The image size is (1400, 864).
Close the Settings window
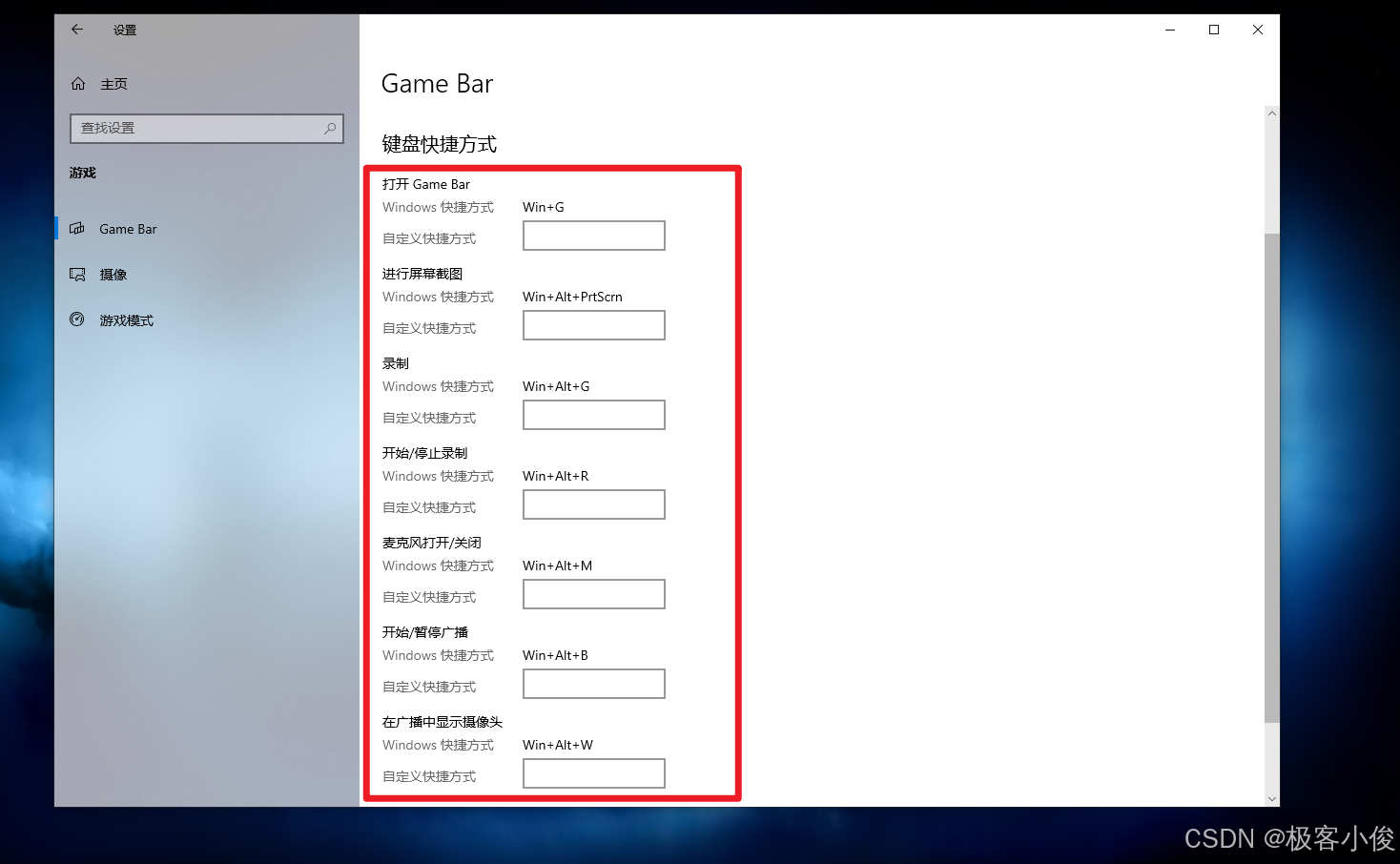[1258, 30]
